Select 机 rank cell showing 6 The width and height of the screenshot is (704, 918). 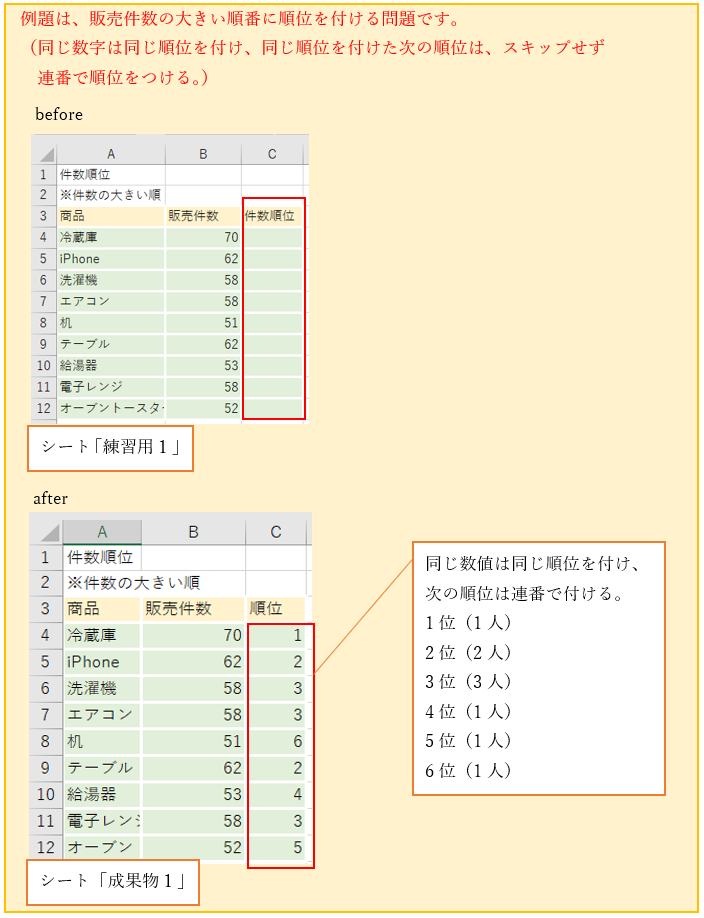[278, 742]
